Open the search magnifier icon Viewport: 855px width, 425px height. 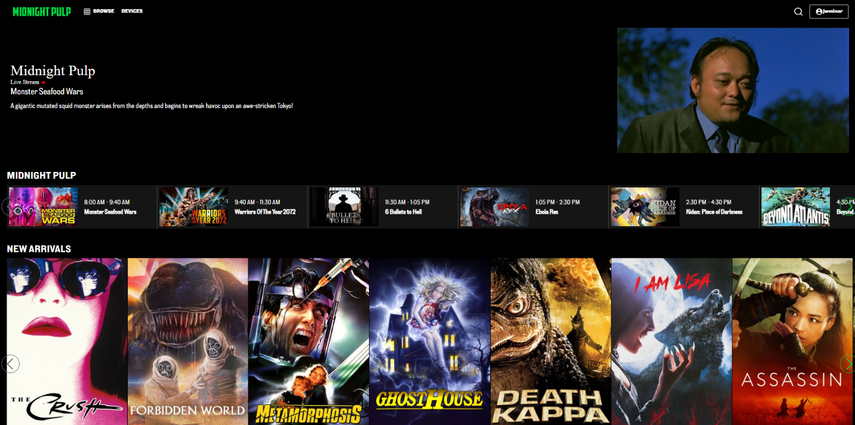798,12
